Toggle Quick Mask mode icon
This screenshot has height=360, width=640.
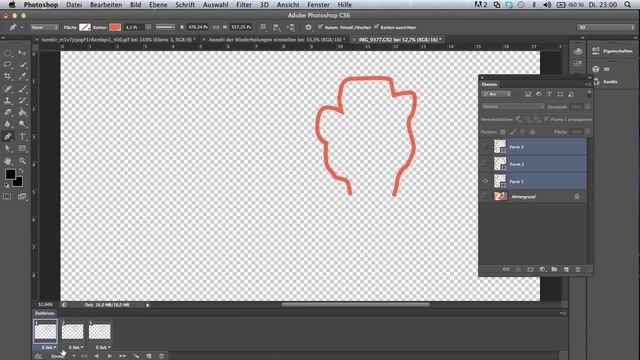click(x=7, y=196)
